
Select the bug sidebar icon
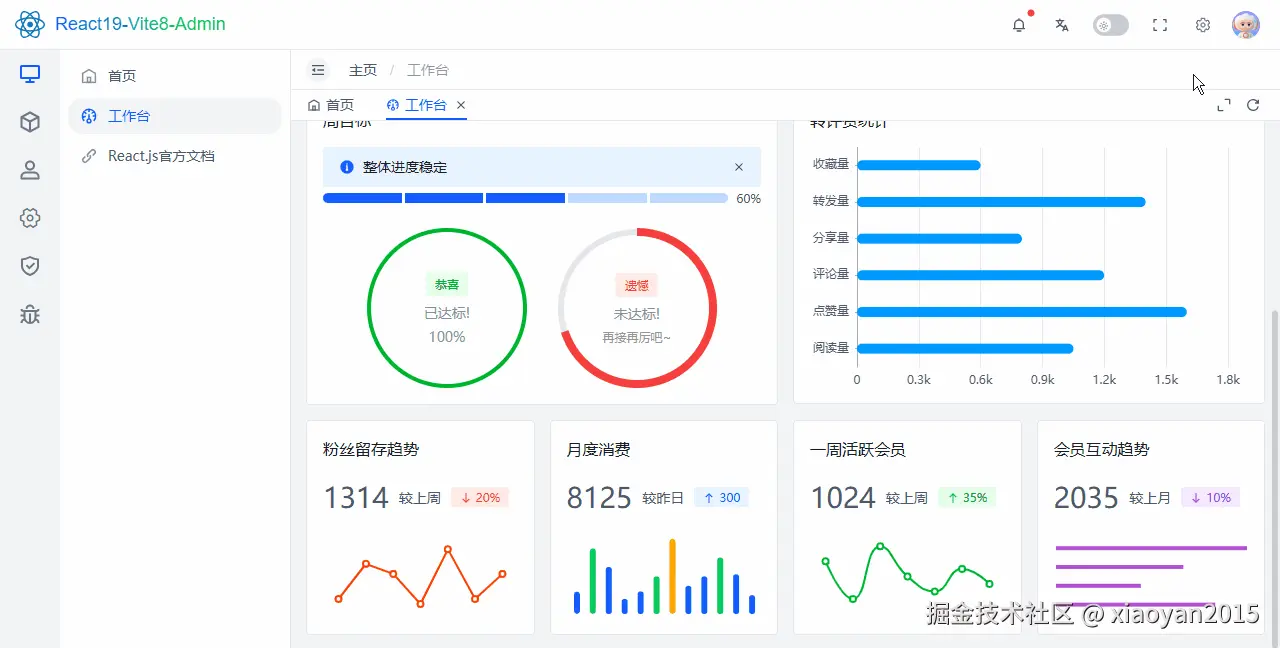coord(30,314)
